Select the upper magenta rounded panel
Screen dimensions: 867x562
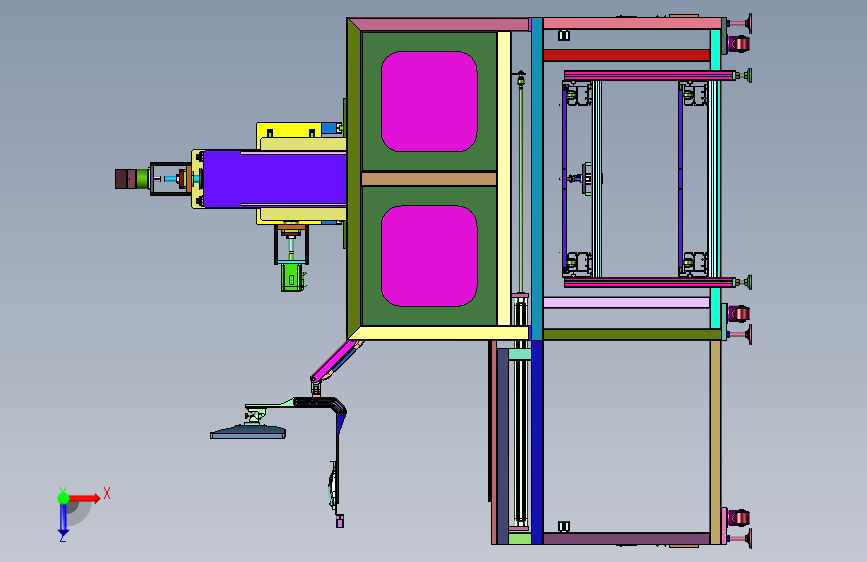[429, 101]
